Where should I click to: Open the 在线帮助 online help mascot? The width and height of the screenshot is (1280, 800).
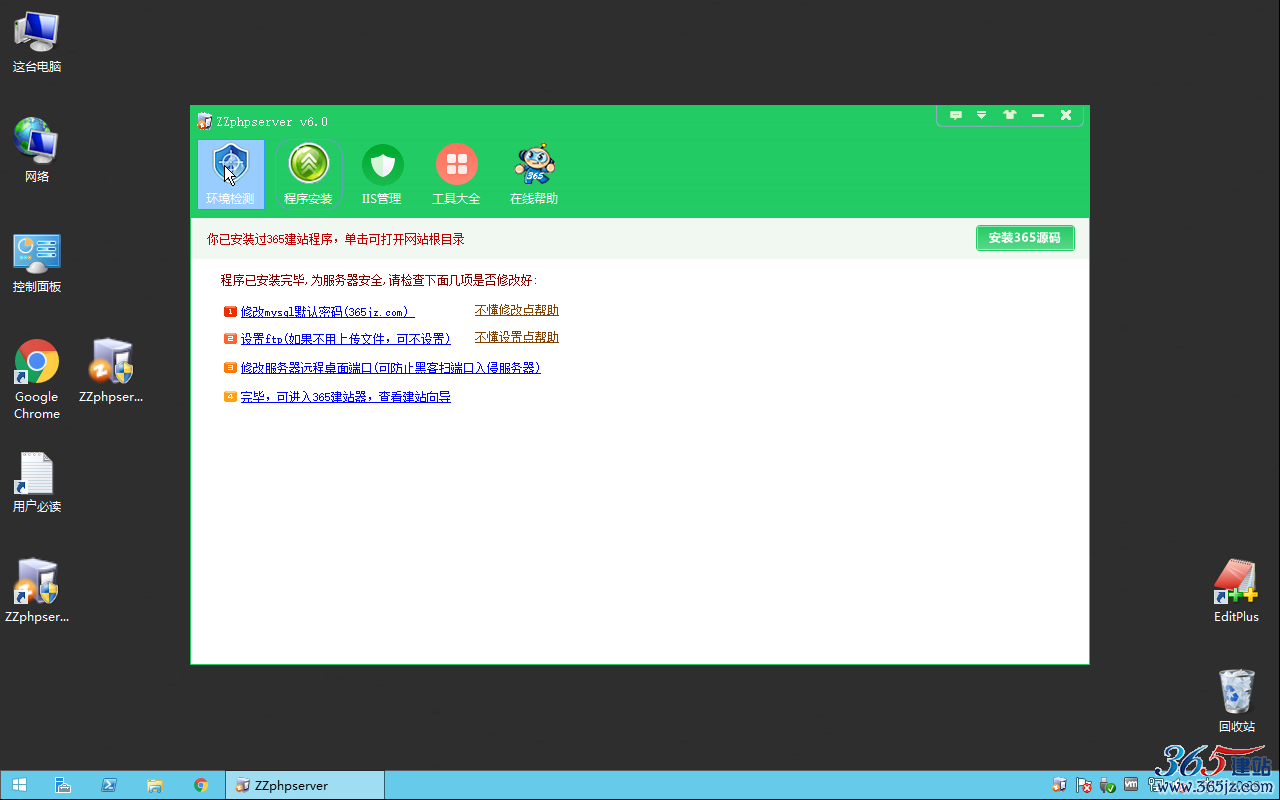pyautogui.click(x=534, y=174)
